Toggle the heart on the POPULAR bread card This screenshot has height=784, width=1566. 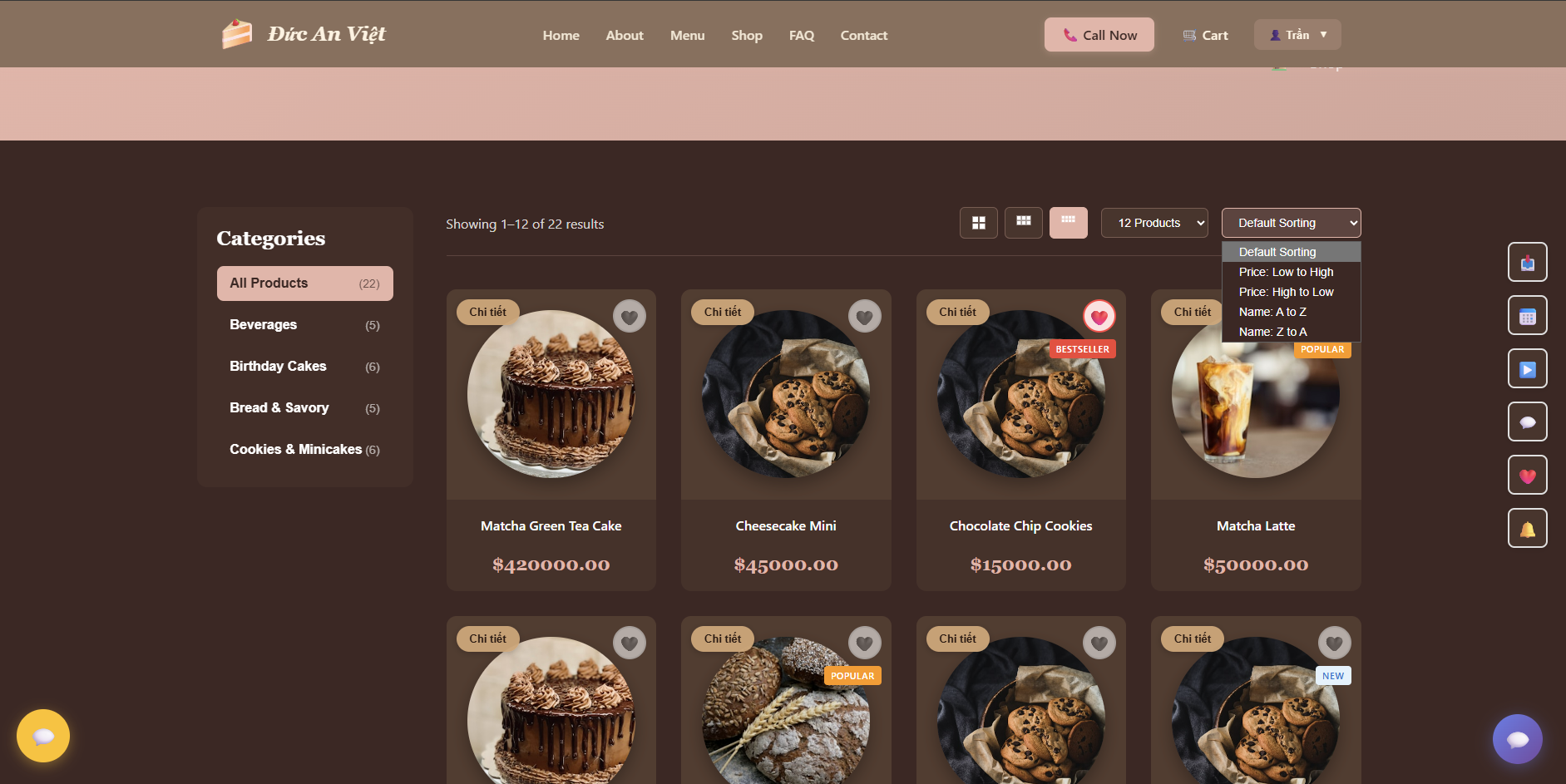point(865,643)
